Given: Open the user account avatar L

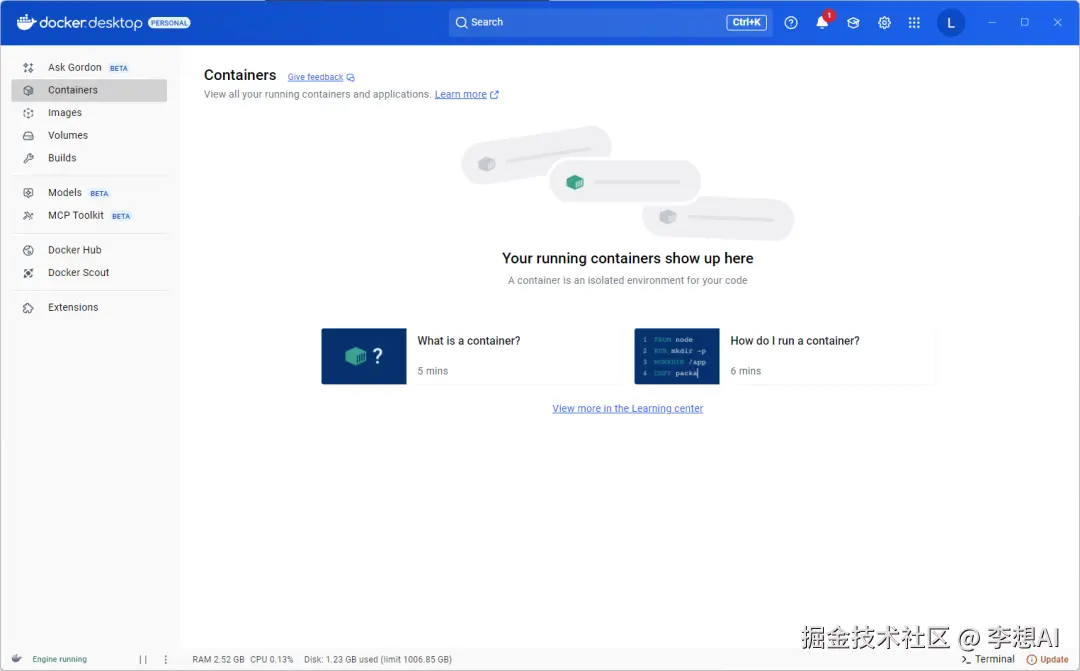Looking at the screenshot, I should [951, 23].
